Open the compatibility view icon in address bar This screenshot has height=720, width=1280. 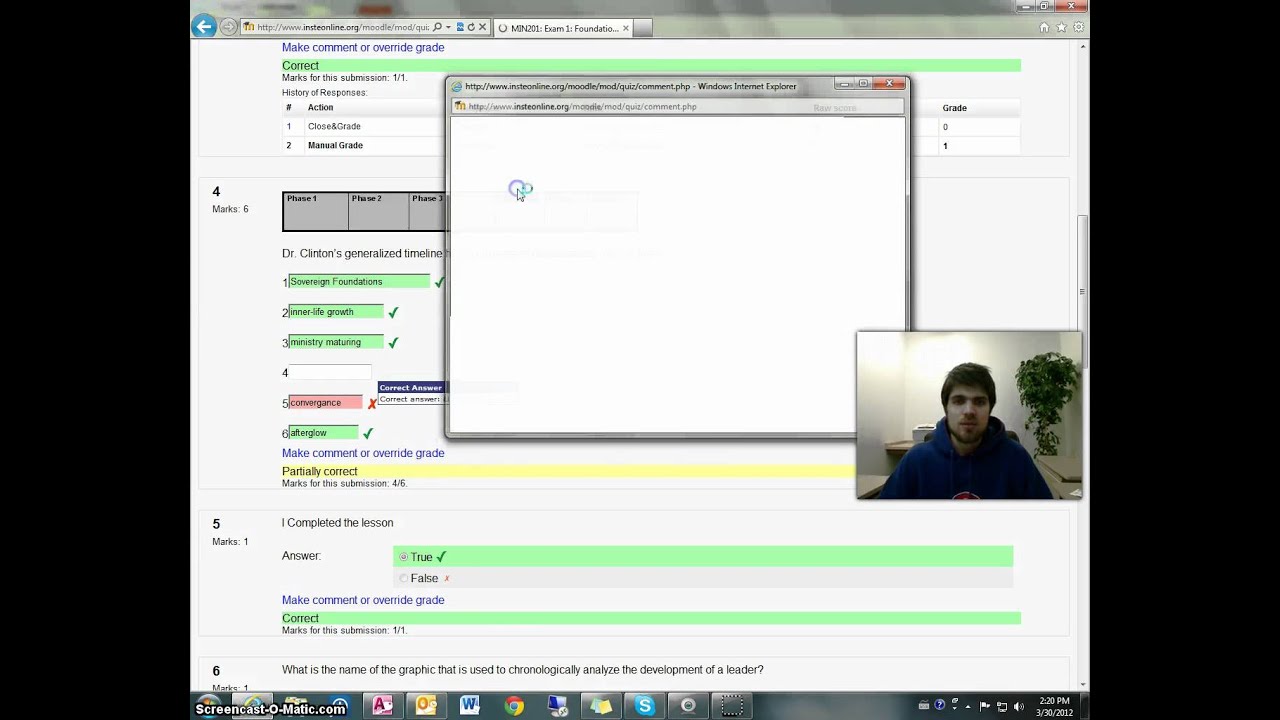[460, 27]
